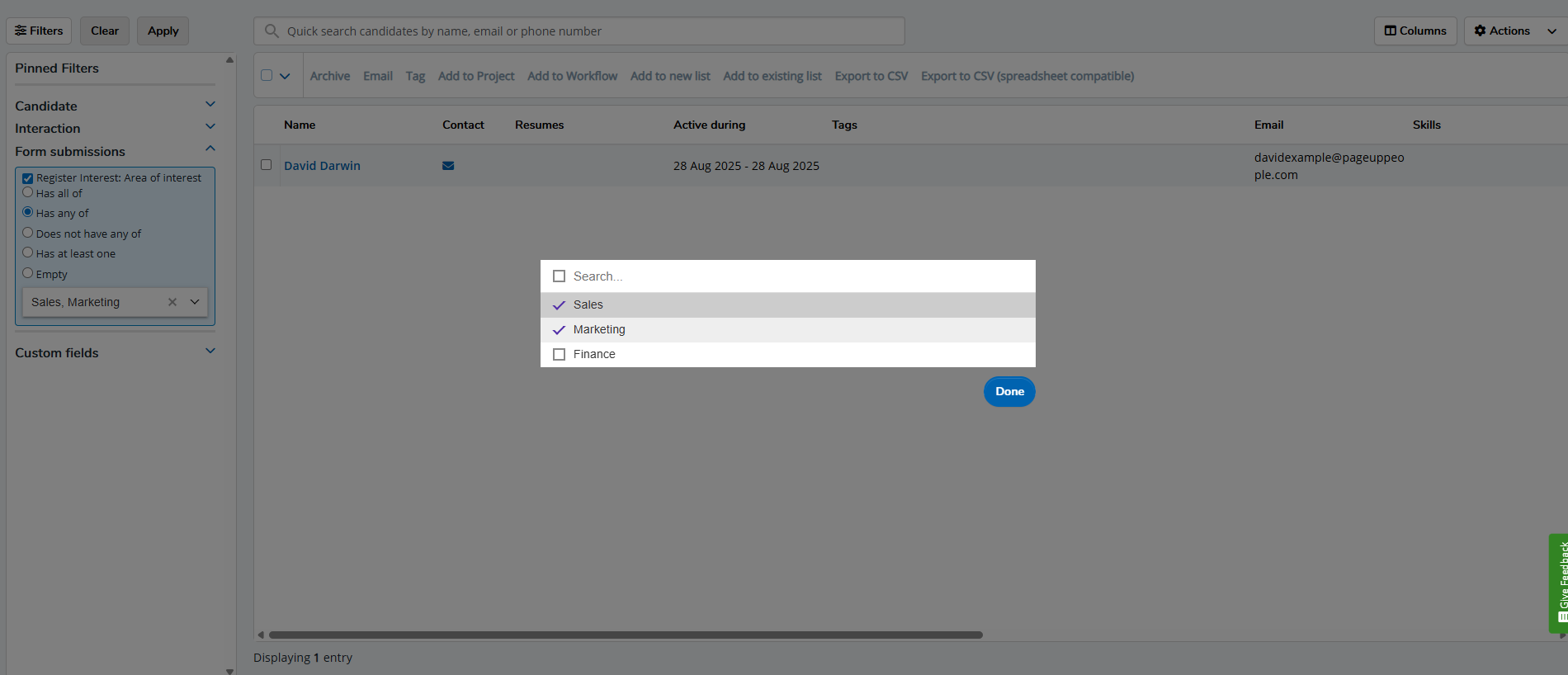
Task: Tick the select-all checkbox beside Search
Action: (x=560, y=276)
